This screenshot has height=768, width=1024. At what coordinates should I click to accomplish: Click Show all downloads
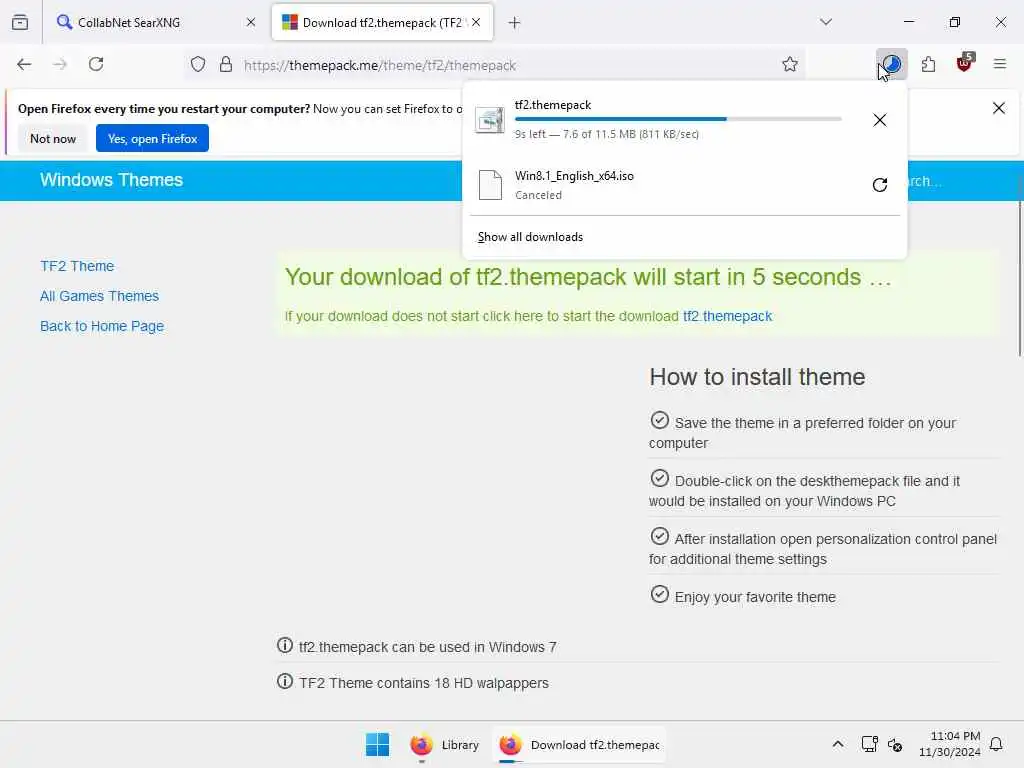pos(530,237)
